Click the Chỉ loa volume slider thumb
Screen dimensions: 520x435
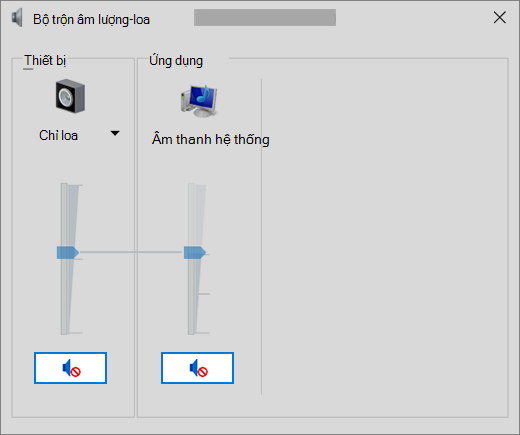[x=68, y=252]
